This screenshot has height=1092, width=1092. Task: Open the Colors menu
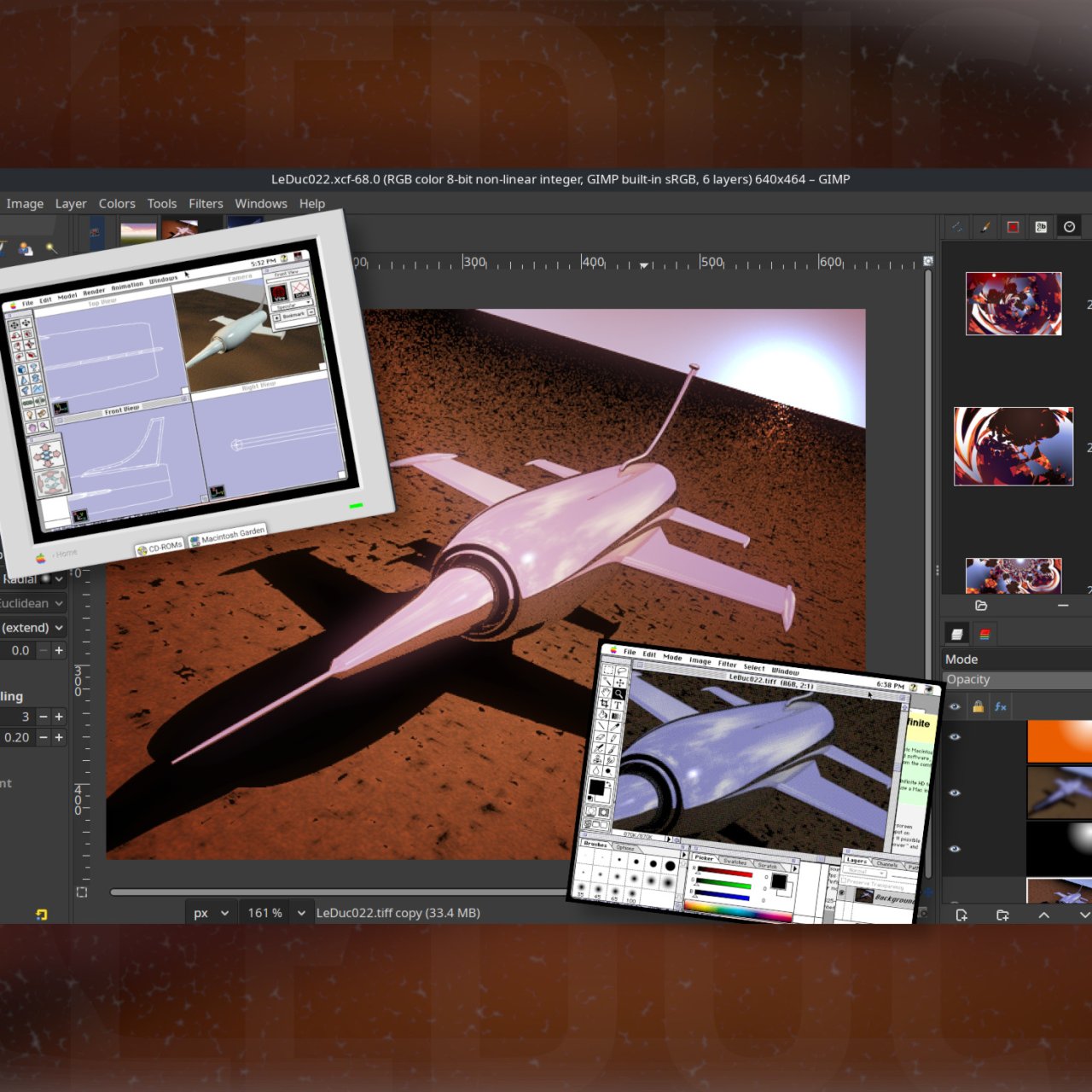point(117,204)
